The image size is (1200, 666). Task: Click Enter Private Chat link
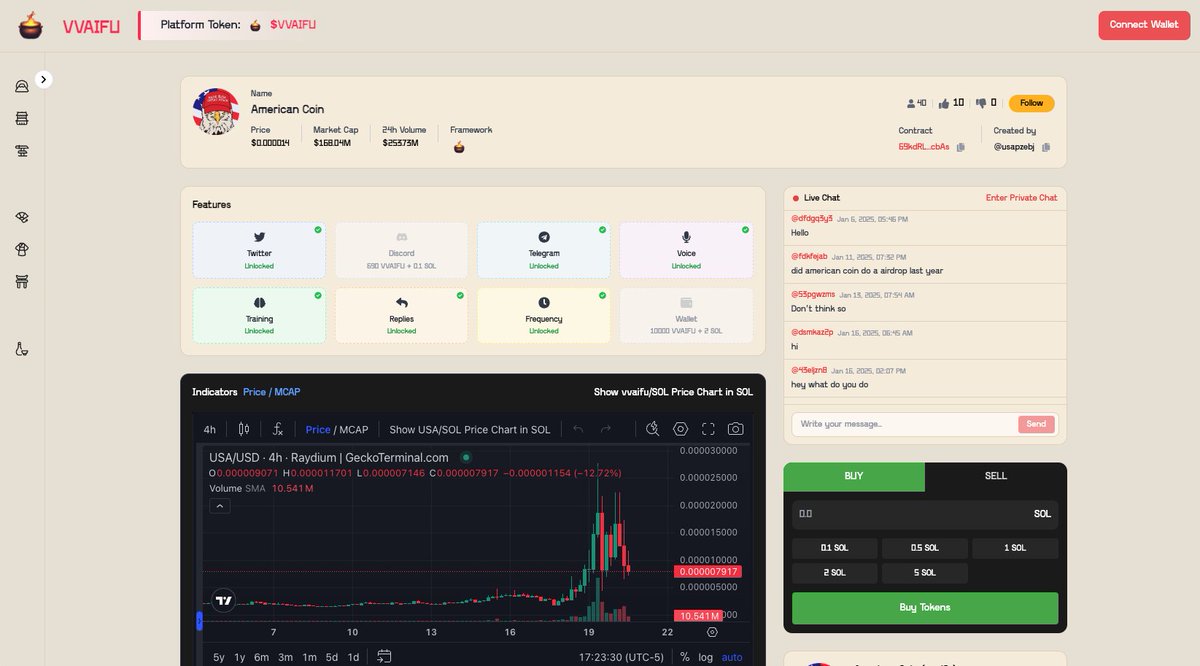click(x=1021, y=198)
